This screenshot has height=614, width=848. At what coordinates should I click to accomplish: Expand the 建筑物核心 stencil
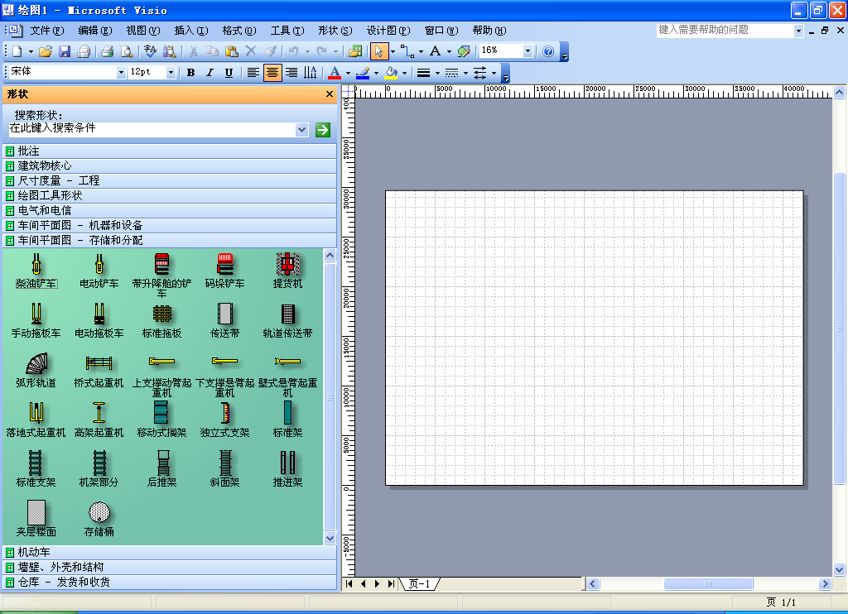tap(170, 166)
